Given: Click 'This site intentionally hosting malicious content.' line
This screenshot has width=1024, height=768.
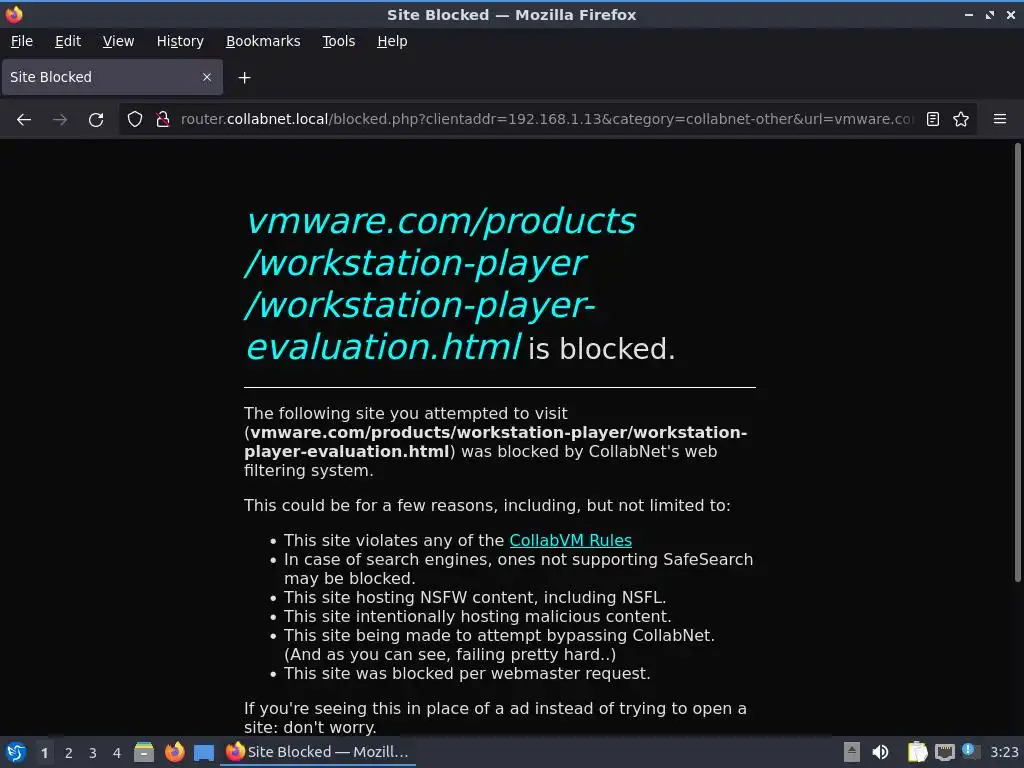Looking at the screenshot, I should 477,616.
